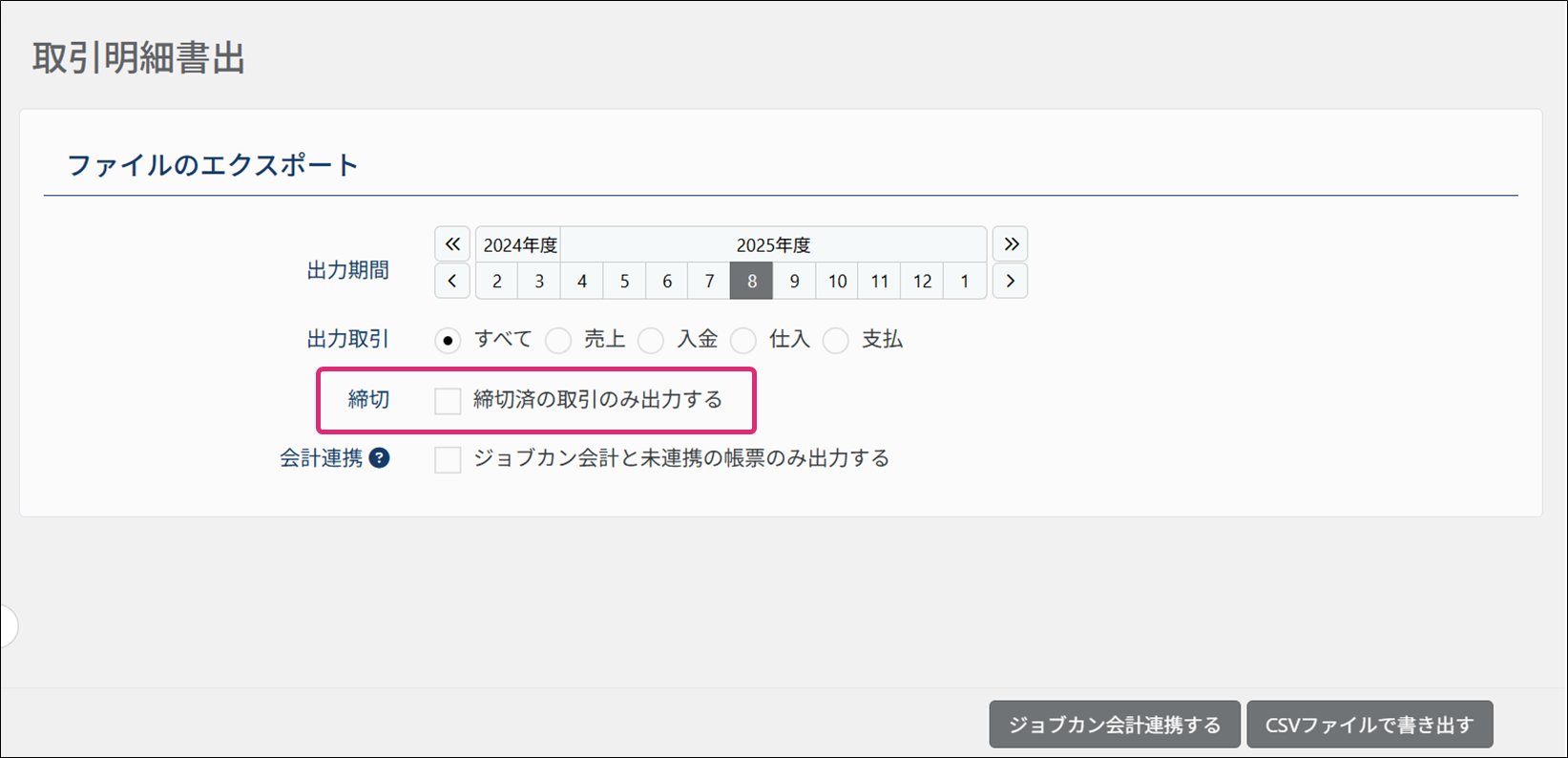
Task: Check ジョブカン会計と未連携の帳票のみ出力する
Action: coord(448,460)
